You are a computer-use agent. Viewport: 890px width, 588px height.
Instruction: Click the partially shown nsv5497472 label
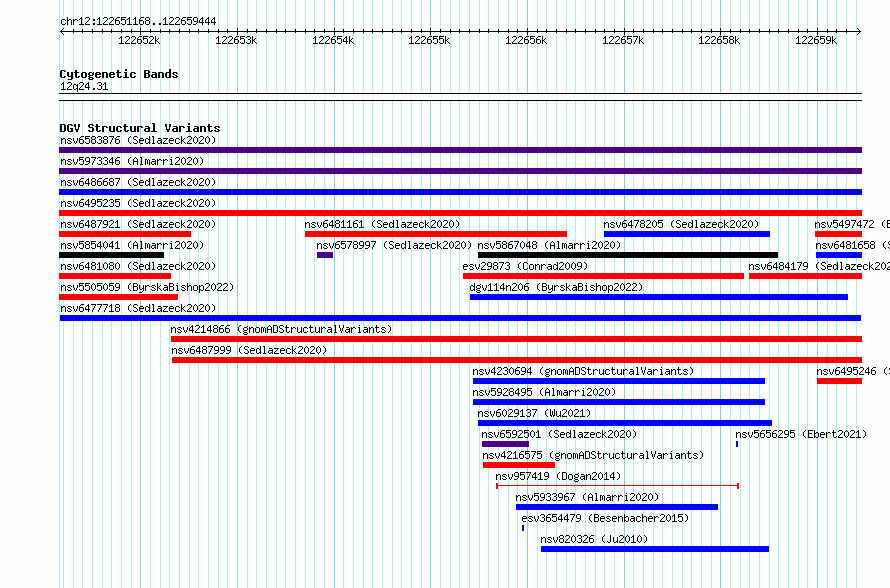tap(852, 224)
